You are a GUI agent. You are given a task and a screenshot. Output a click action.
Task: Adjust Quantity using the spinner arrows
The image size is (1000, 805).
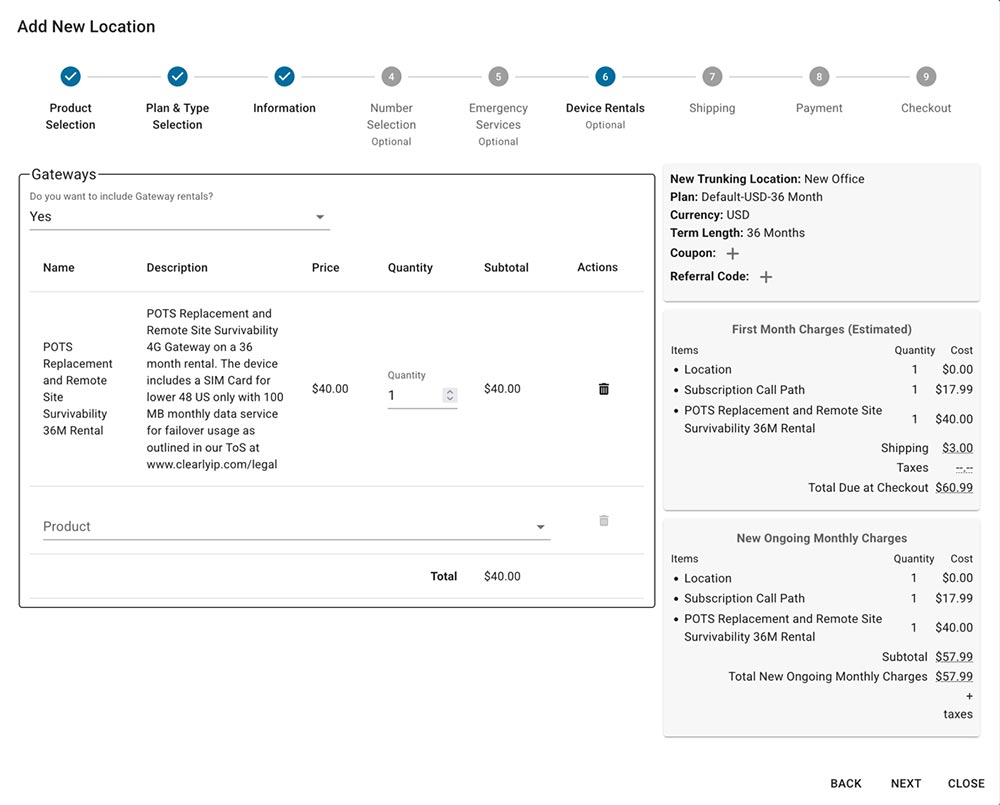tap(450, 396)
